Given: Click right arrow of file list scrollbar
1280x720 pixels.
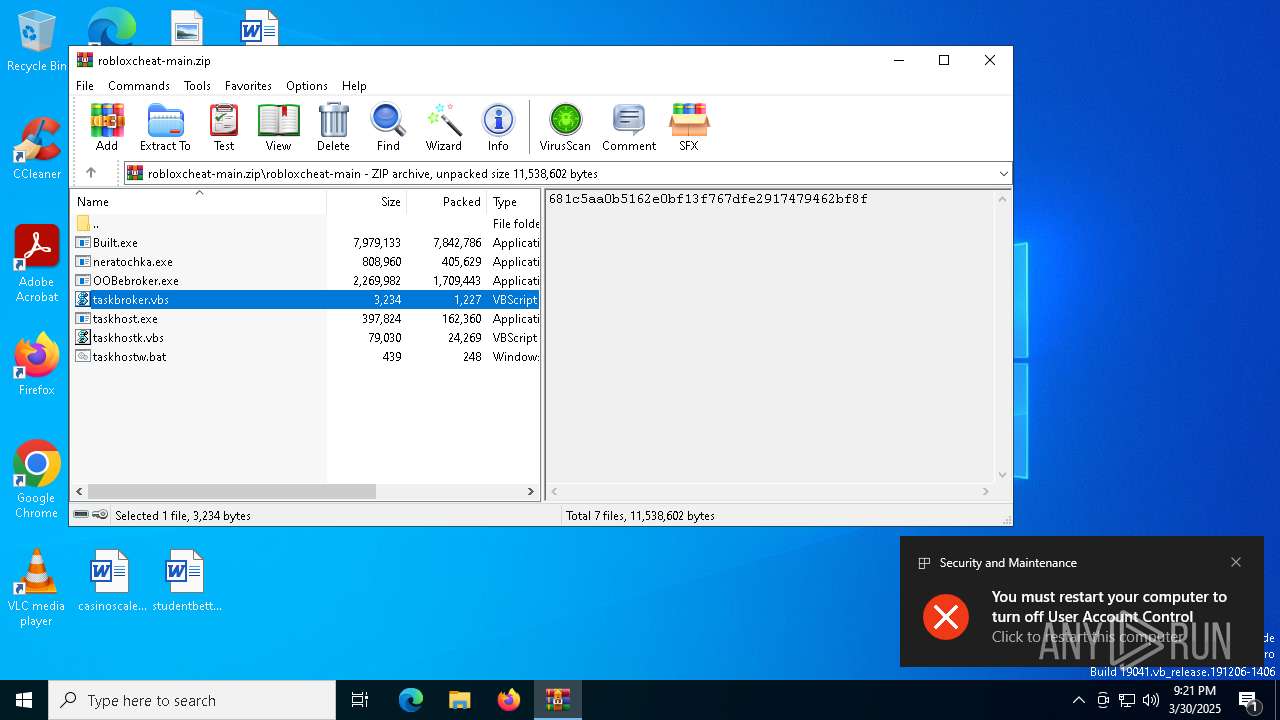Looking at the screenshot, I should click(x=531, y=491).
